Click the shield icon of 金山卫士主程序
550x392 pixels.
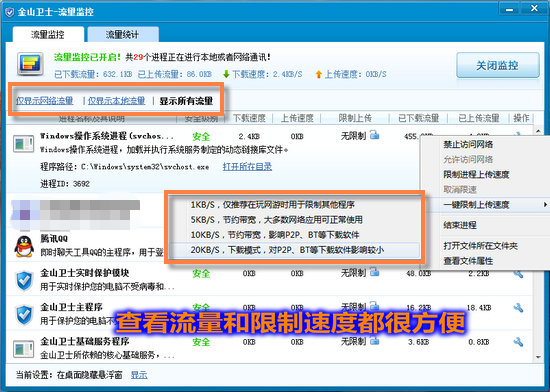point(25,314)
